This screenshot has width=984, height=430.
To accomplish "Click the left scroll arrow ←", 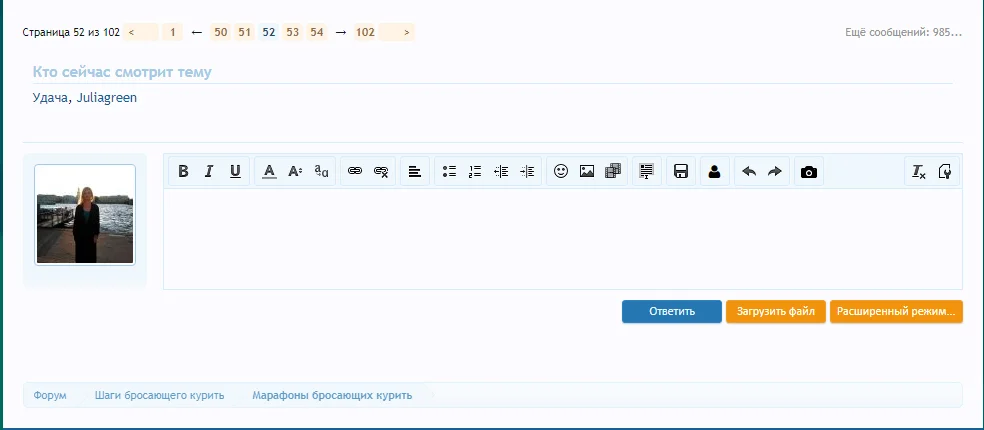I will coord(196,33).
